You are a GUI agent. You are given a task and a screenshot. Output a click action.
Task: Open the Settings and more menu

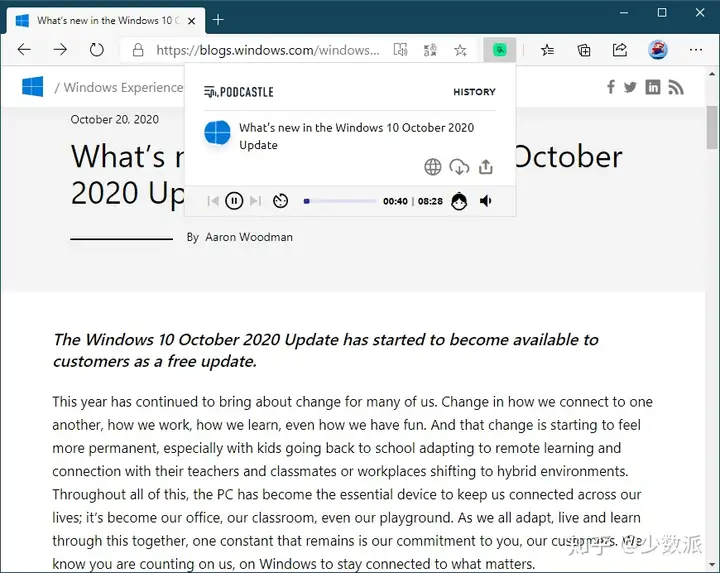(696, 50)
